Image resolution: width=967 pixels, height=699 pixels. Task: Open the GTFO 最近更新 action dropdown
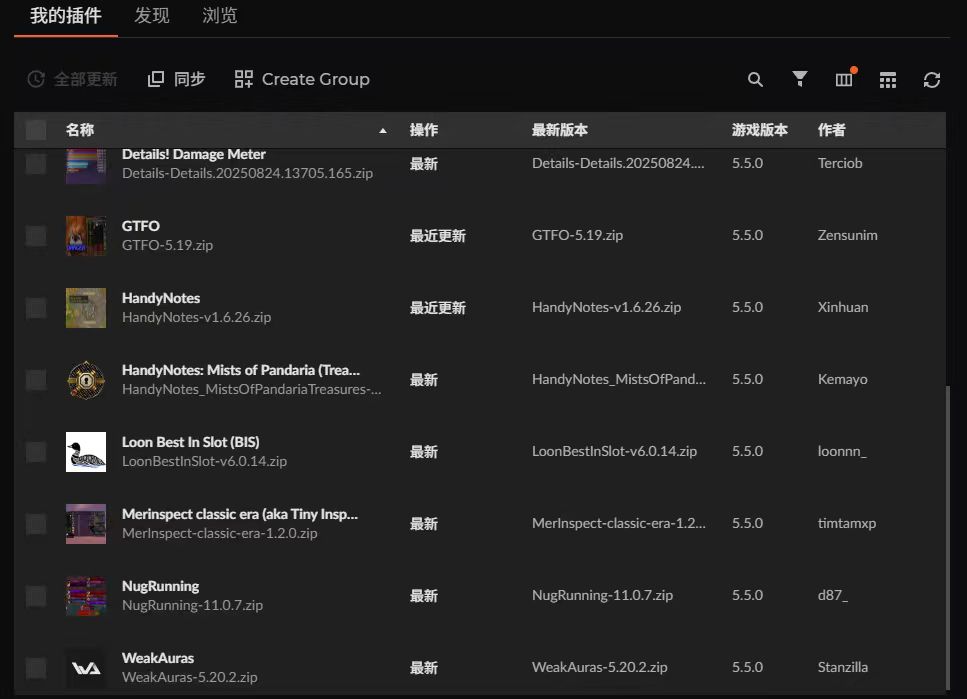[437, 236]
